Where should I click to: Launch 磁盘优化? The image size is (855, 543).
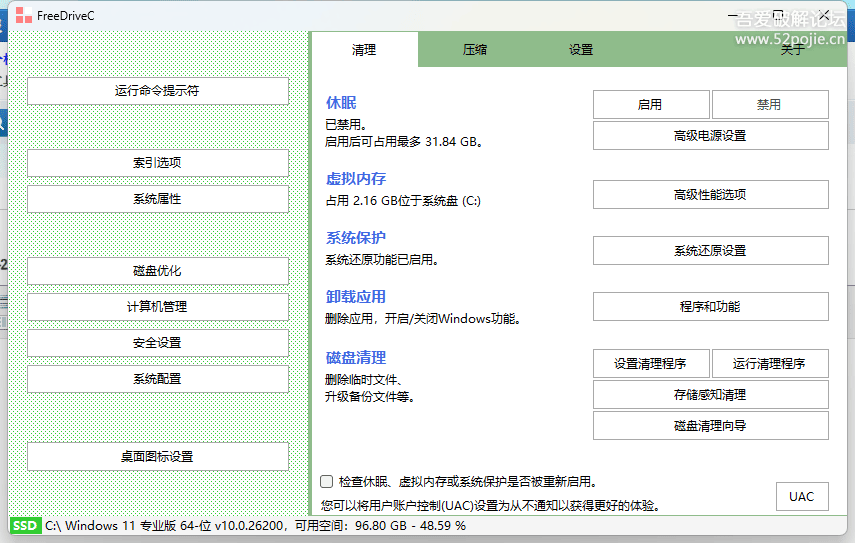158,271
